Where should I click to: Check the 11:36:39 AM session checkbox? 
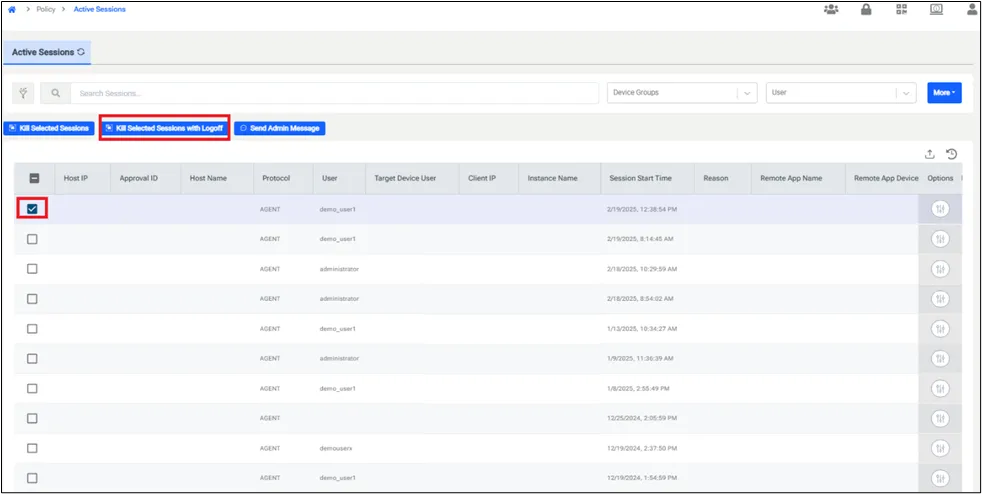tap(33, 359)
